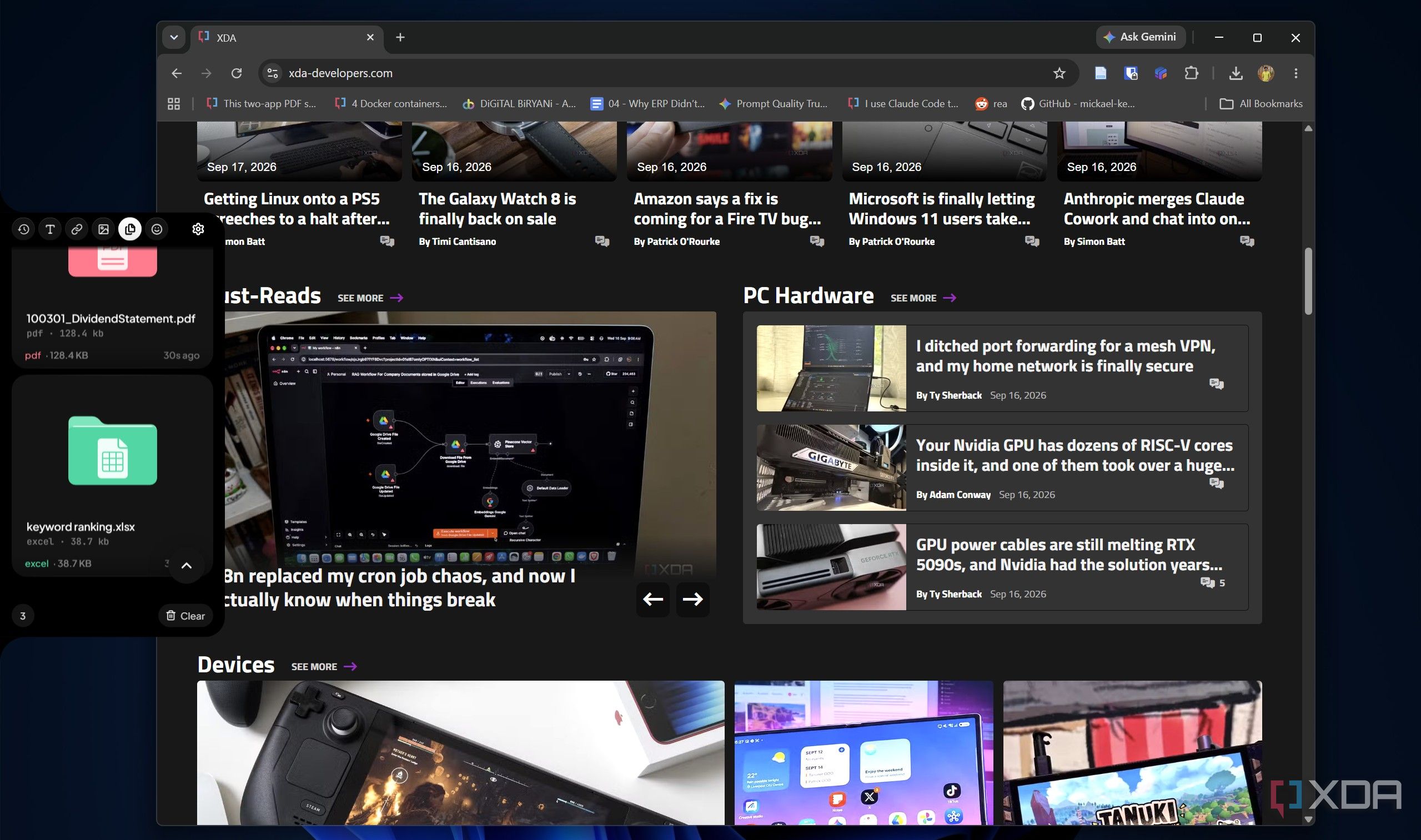The height and width of the screenshot is (840, 1421).
Task: Select the emoji smiley icon
Action: (157, 229)
